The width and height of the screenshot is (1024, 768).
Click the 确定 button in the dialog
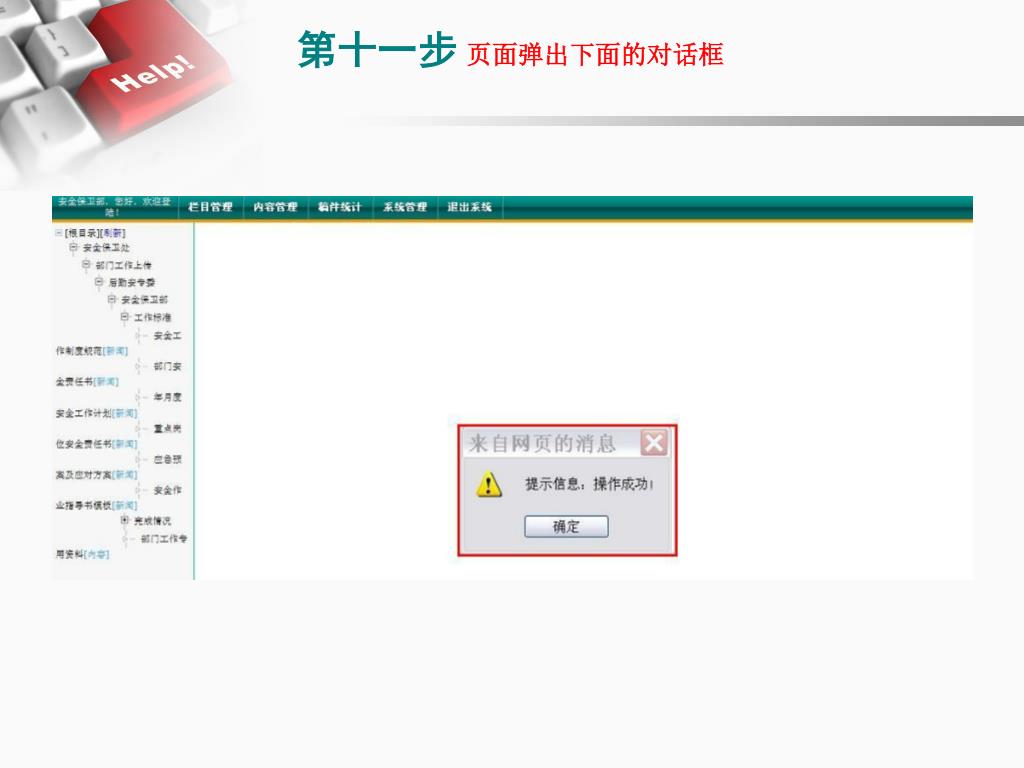566,526
